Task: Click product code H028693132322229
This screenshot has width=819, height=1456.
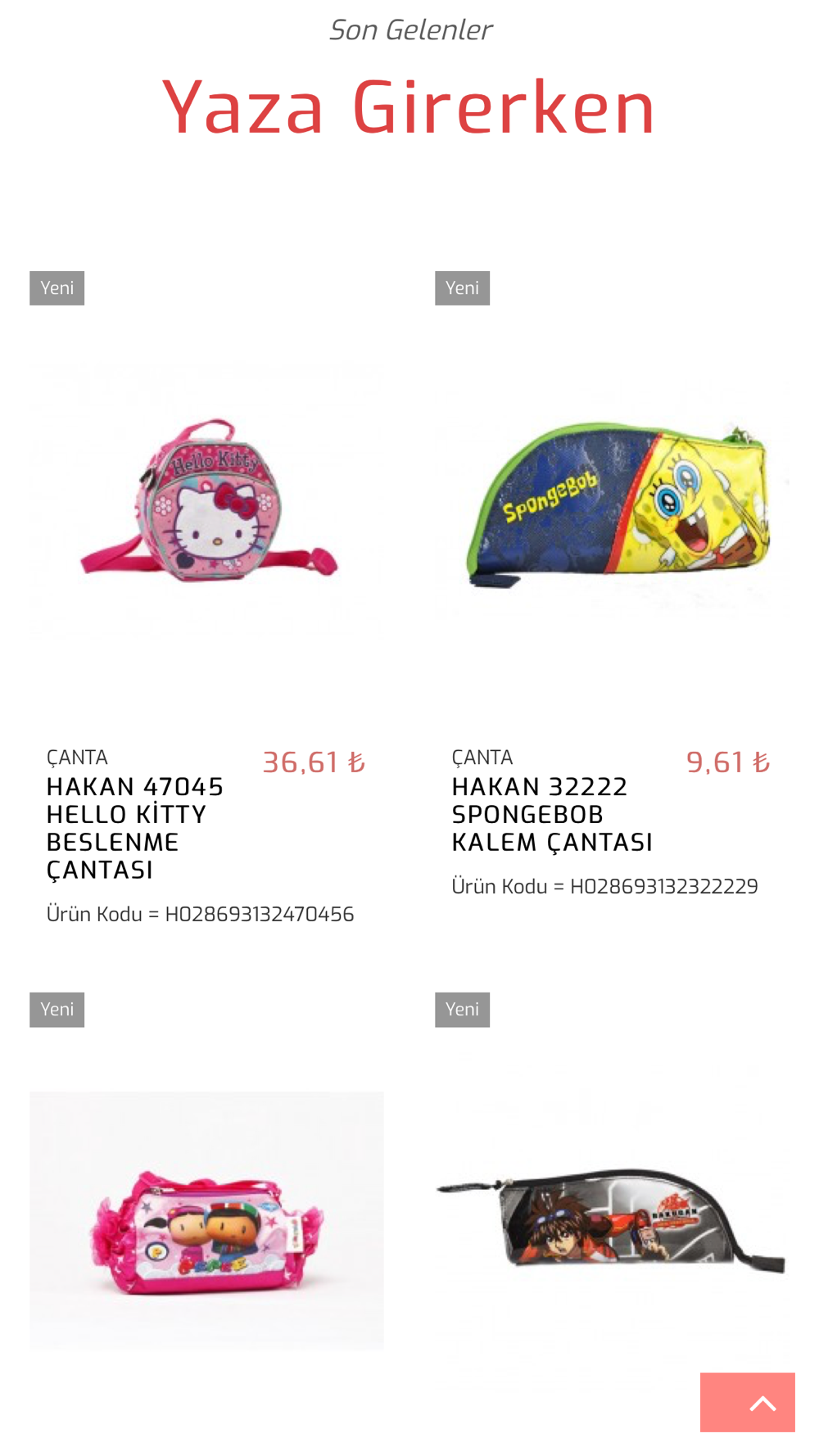Action: [x=605, y=886]
